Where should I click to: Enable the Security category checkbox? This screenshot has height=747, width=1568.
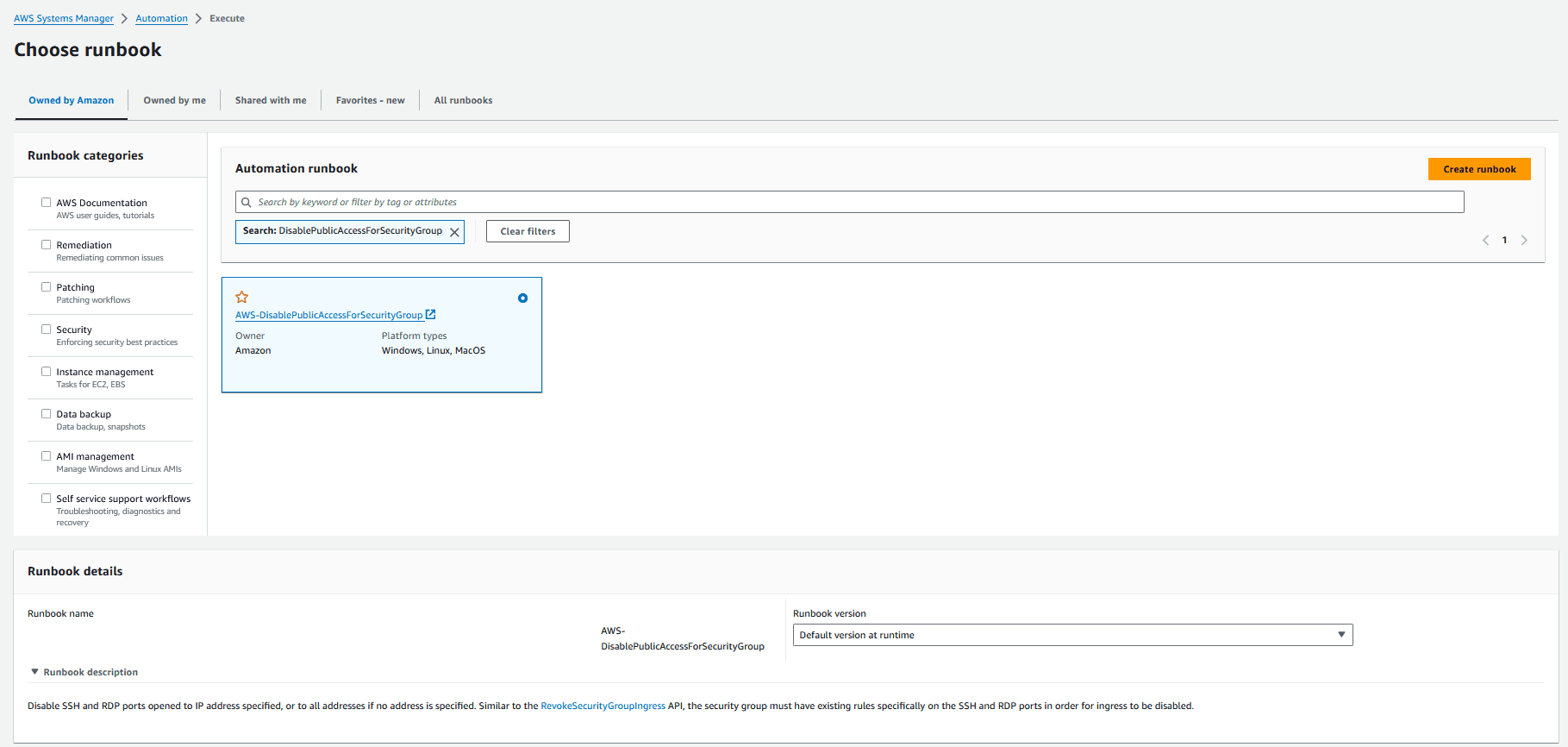47,330
